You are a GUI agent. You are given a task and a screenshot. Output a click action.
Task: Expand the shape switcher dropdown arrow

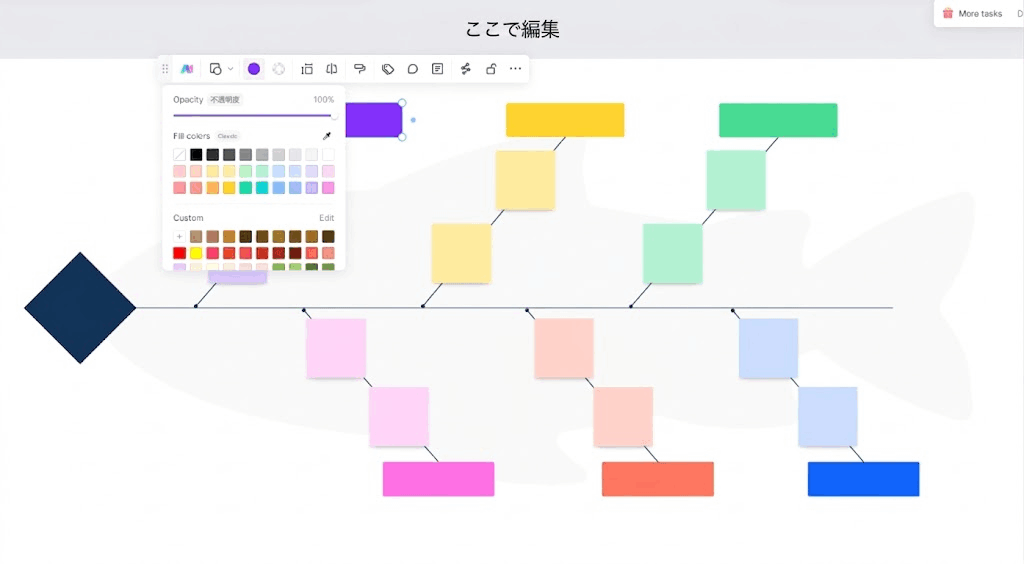[231, 69]
